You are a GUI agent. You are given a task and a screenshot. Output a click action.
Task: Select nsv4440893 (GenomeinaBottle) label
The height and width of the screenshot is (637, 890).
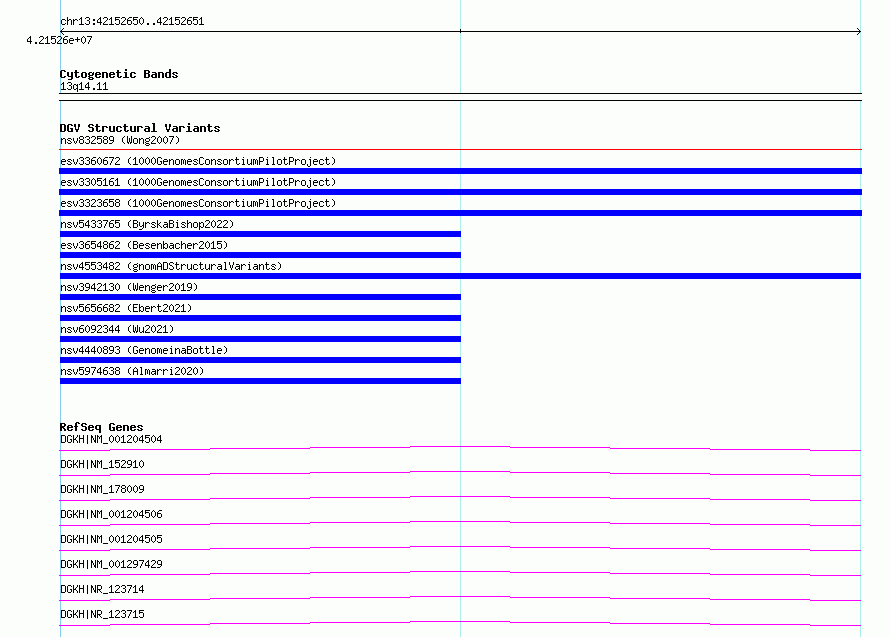coord(144,350)
